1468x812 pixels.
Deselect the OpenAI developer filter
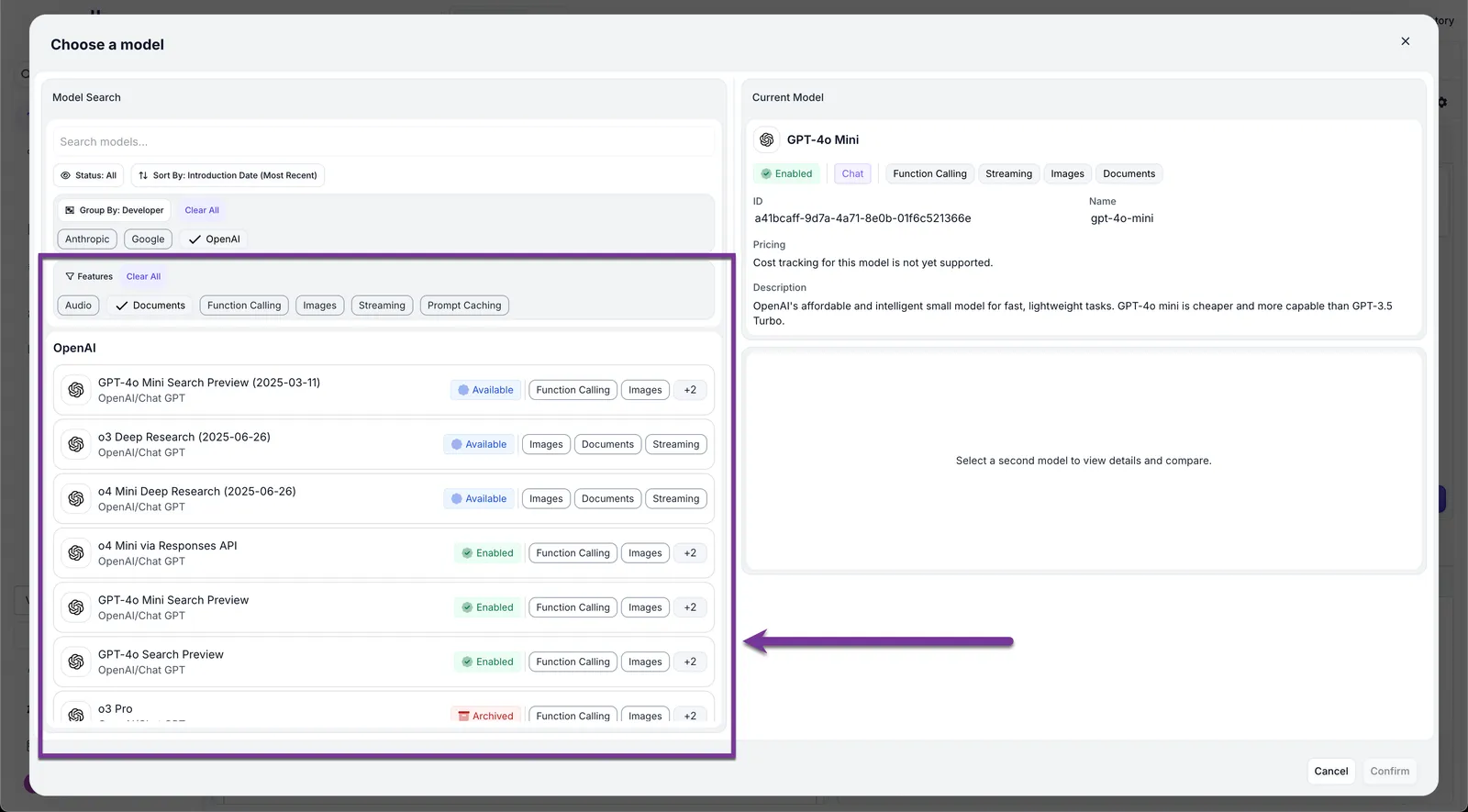tap(214, 239)
